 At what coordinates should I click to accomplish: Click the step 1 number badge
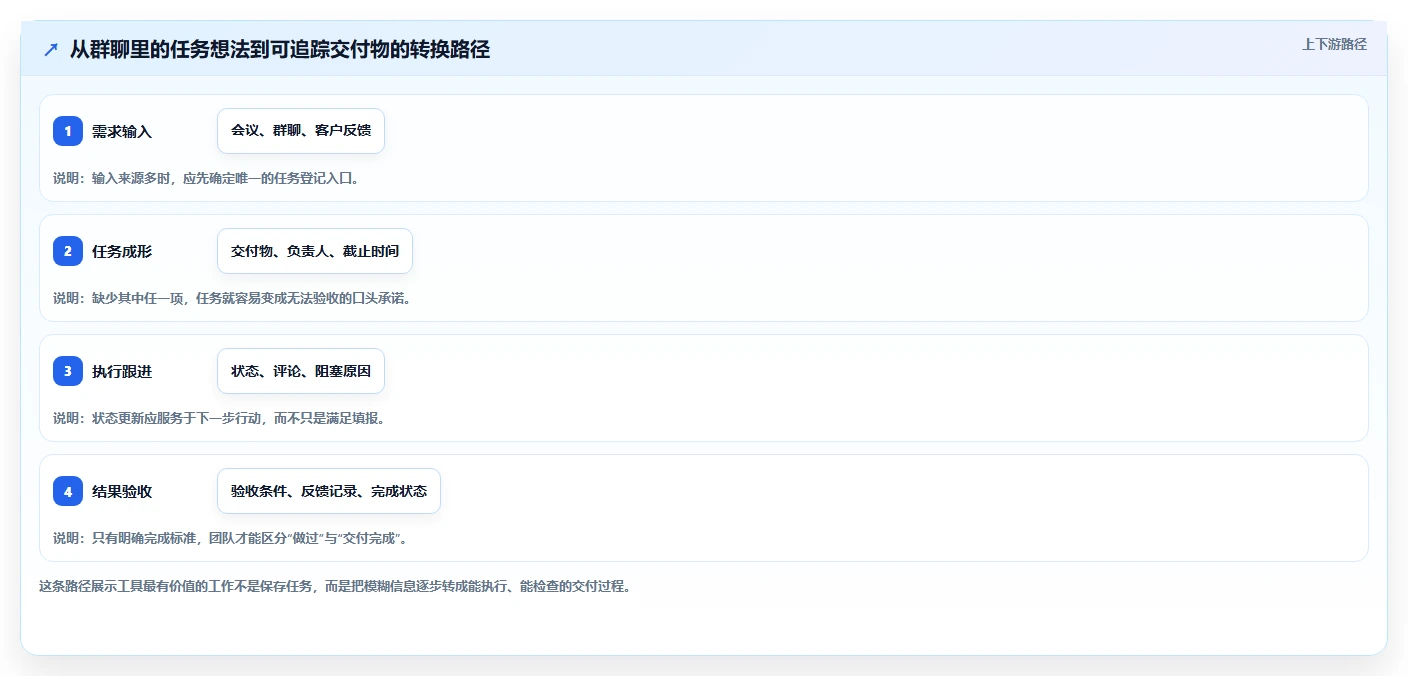(x=68, y=131)
